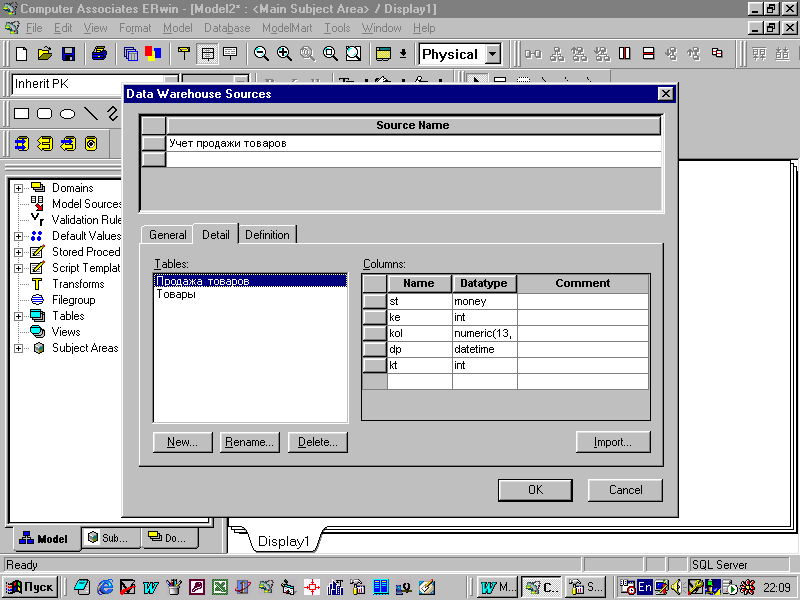The width and height of the screenshot is (800, 600).
Task: Select source row Учет продажи товаров
Action: [x=413, y=143]
